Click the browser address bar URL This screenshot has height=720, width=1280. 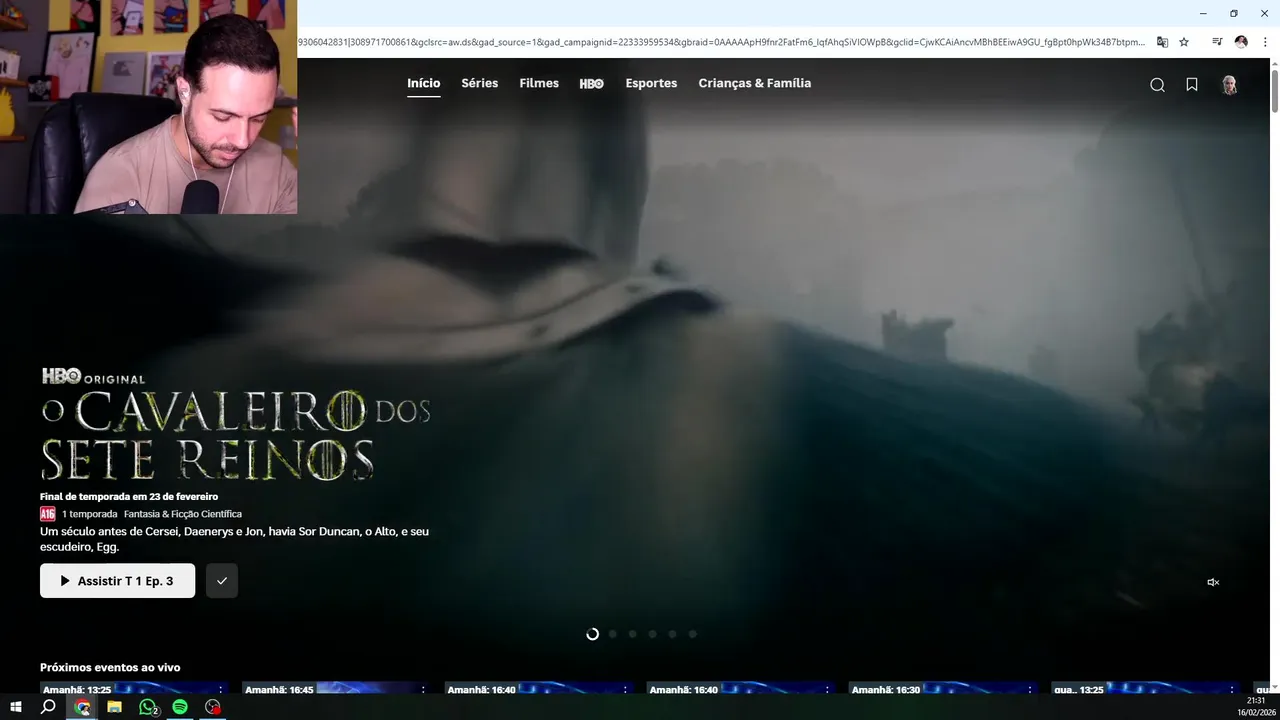(x=722, y=42)
